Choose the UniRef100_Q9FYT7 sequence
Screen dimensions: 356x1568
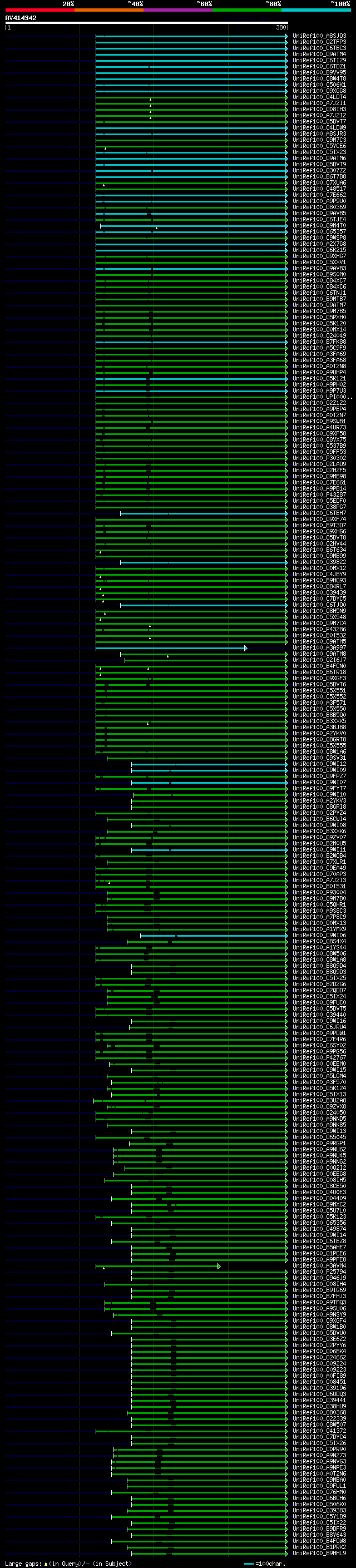coord(319,789)
